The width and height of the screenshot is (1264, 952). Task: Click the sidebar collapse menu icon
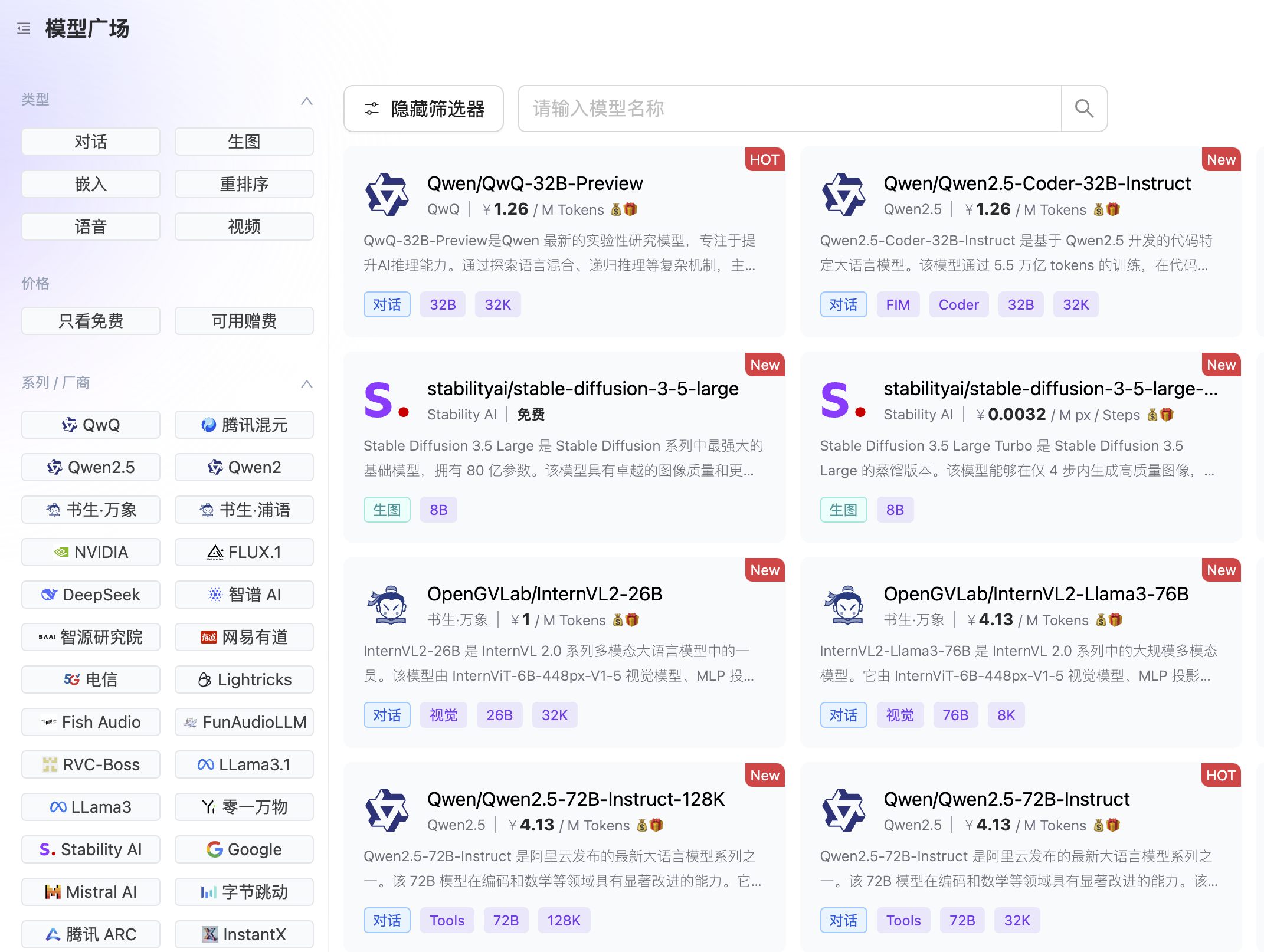[24, 28]
